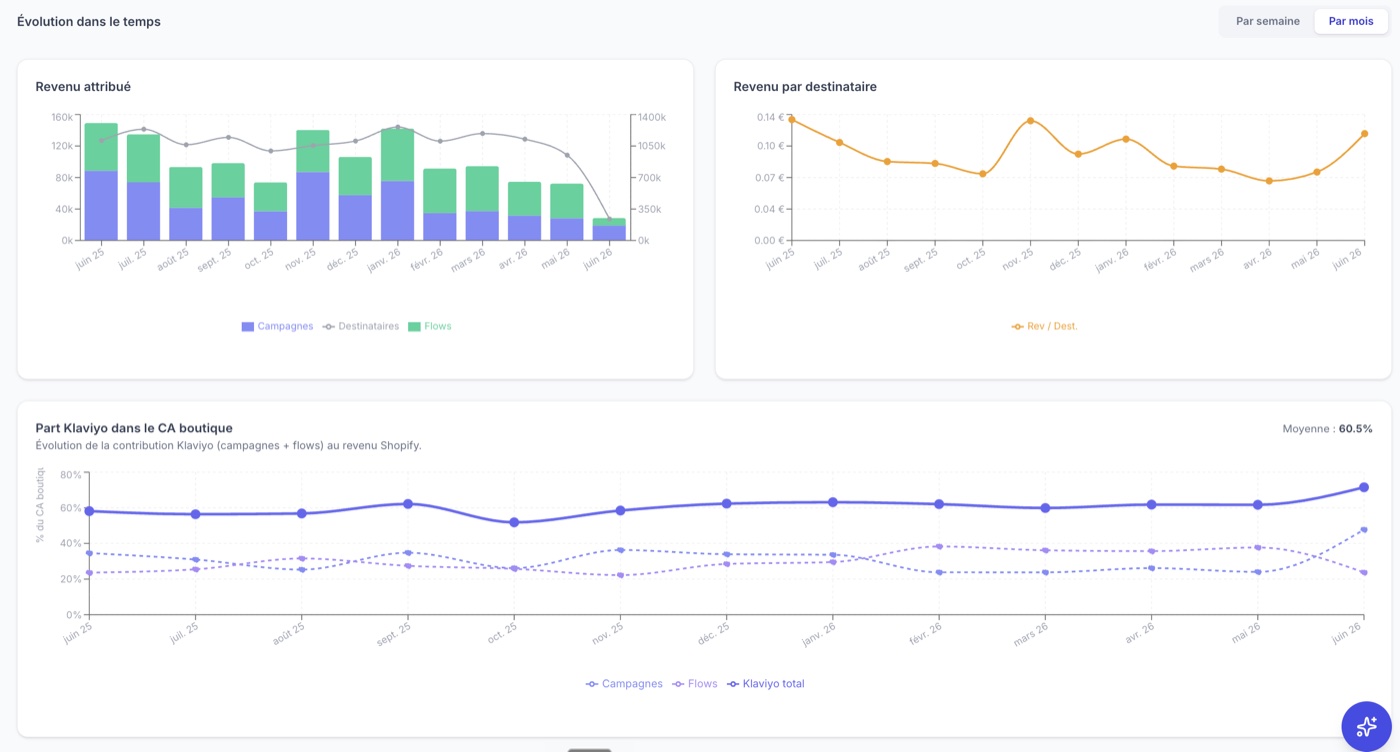Select avr. 26 point on orange line

pos(1269,181)
